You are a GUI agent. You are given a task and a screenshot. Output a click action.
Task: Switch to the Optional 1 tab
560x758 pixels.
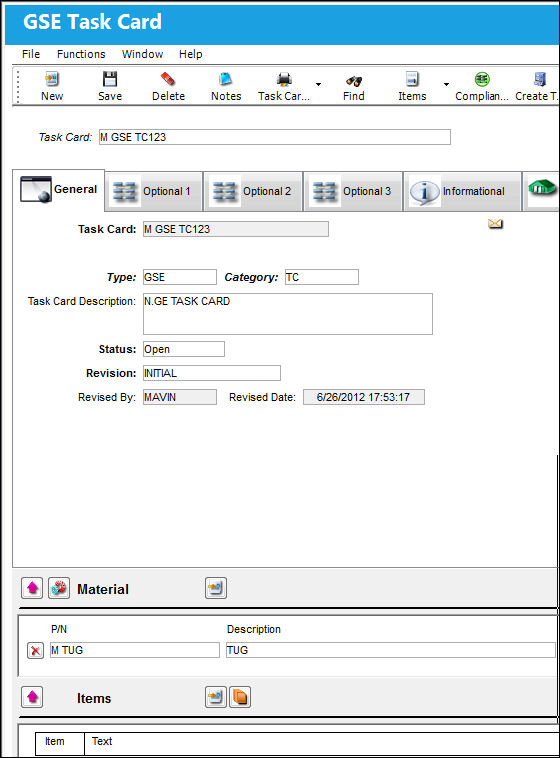tap(154, 191)
